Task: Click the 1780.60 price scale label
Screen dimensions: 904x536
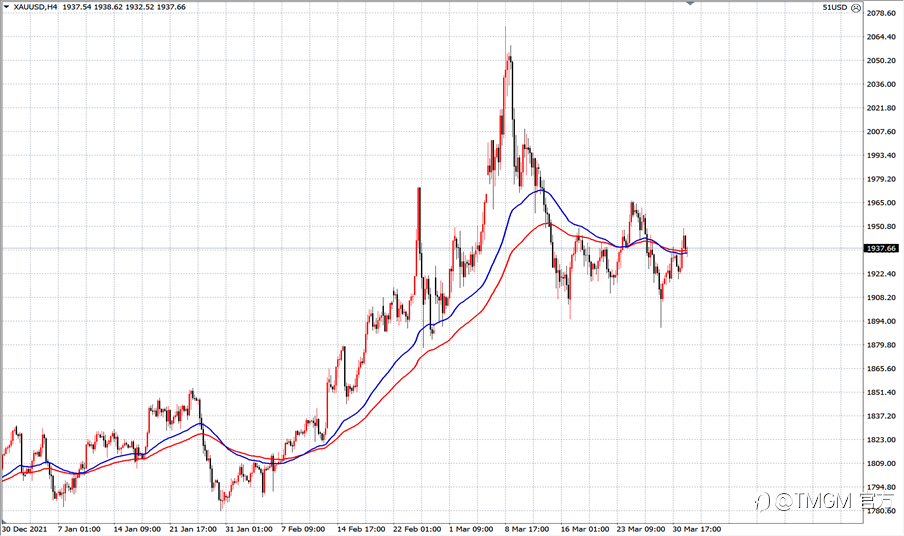Action: (x=881, y=511)
